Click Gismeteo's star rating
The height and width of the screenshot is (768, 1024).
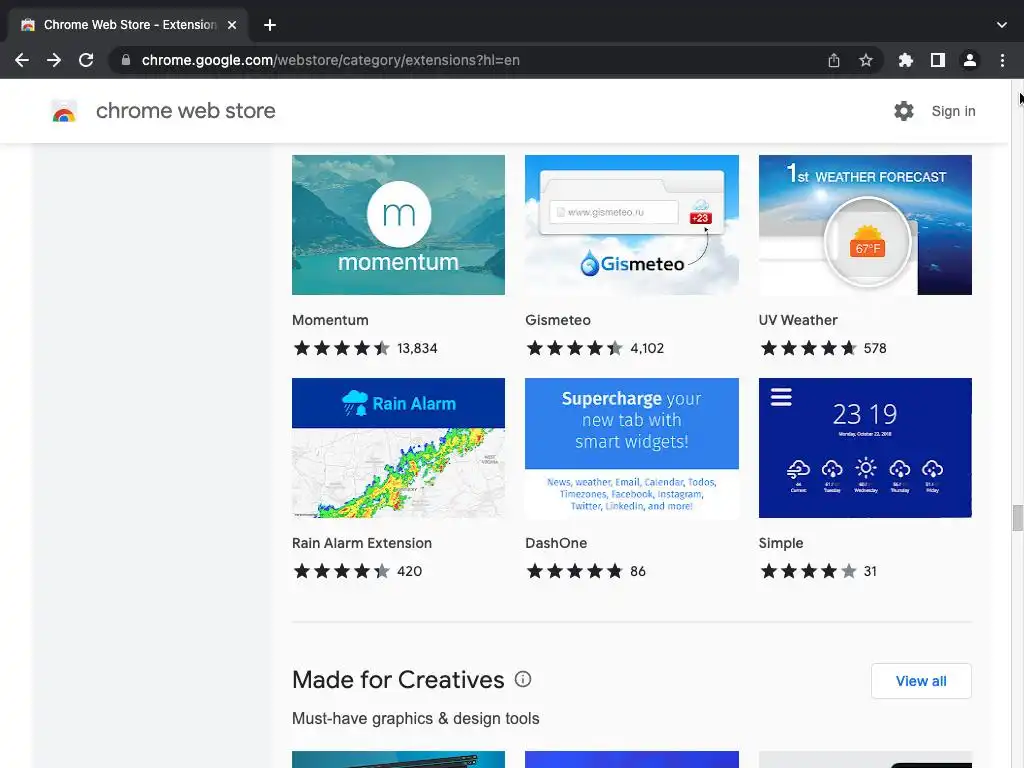coord(575,348)
